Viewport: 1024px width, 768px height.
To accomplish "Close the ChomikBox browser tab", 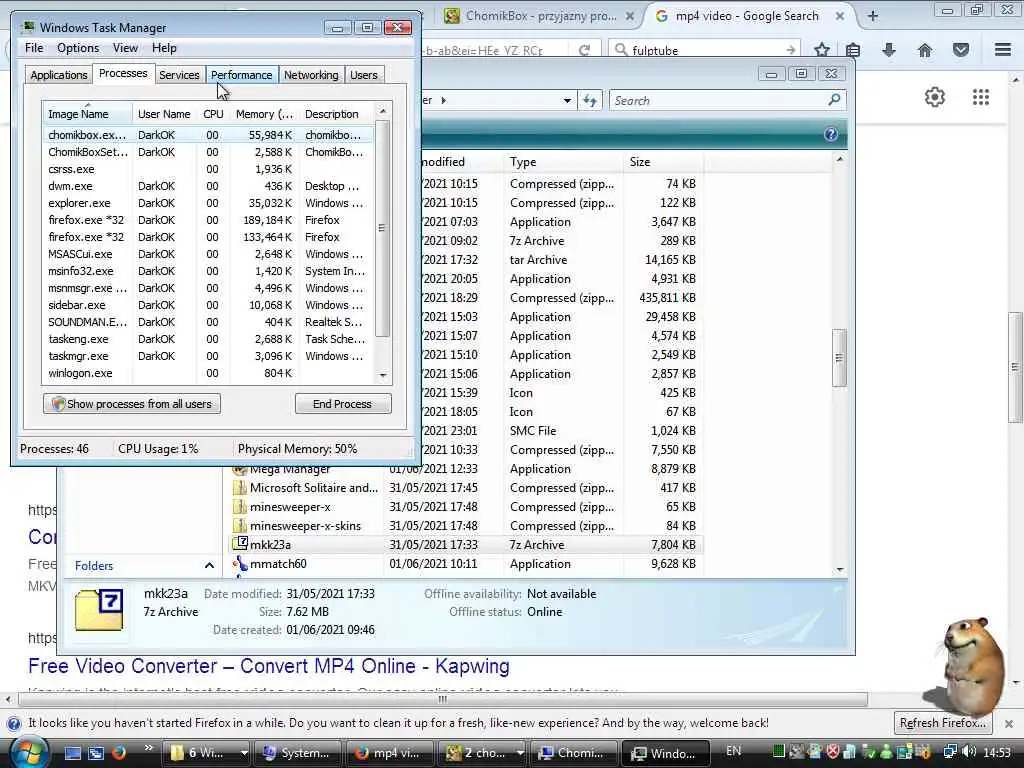I will coord(630,16).
